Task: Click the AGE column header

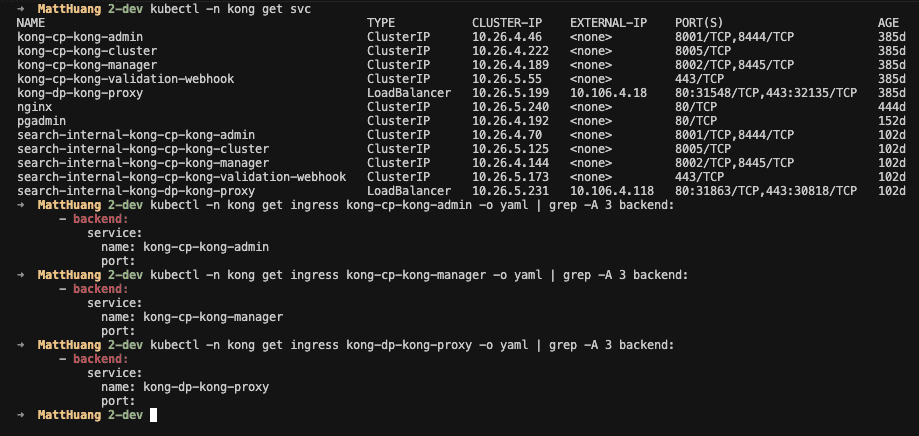Action: pos(887,22)
